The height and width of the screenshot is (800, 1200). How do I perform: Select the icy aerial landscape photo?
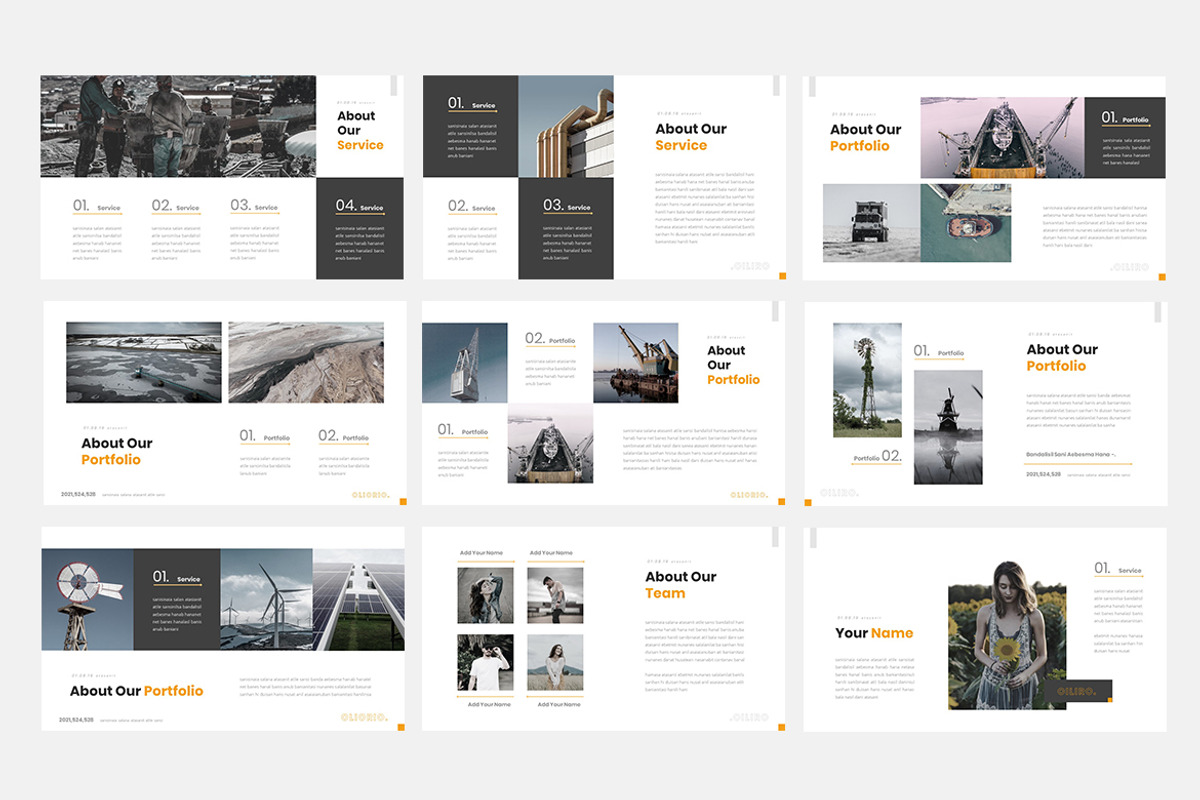click(144, 362)
